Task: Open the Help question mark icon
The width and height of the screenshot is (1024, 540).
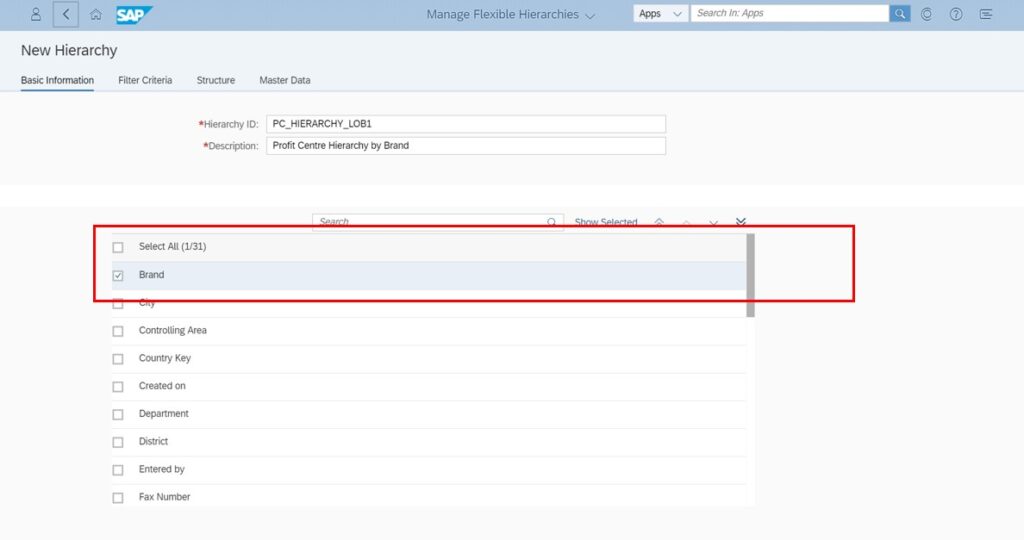Action: [956, 14]
